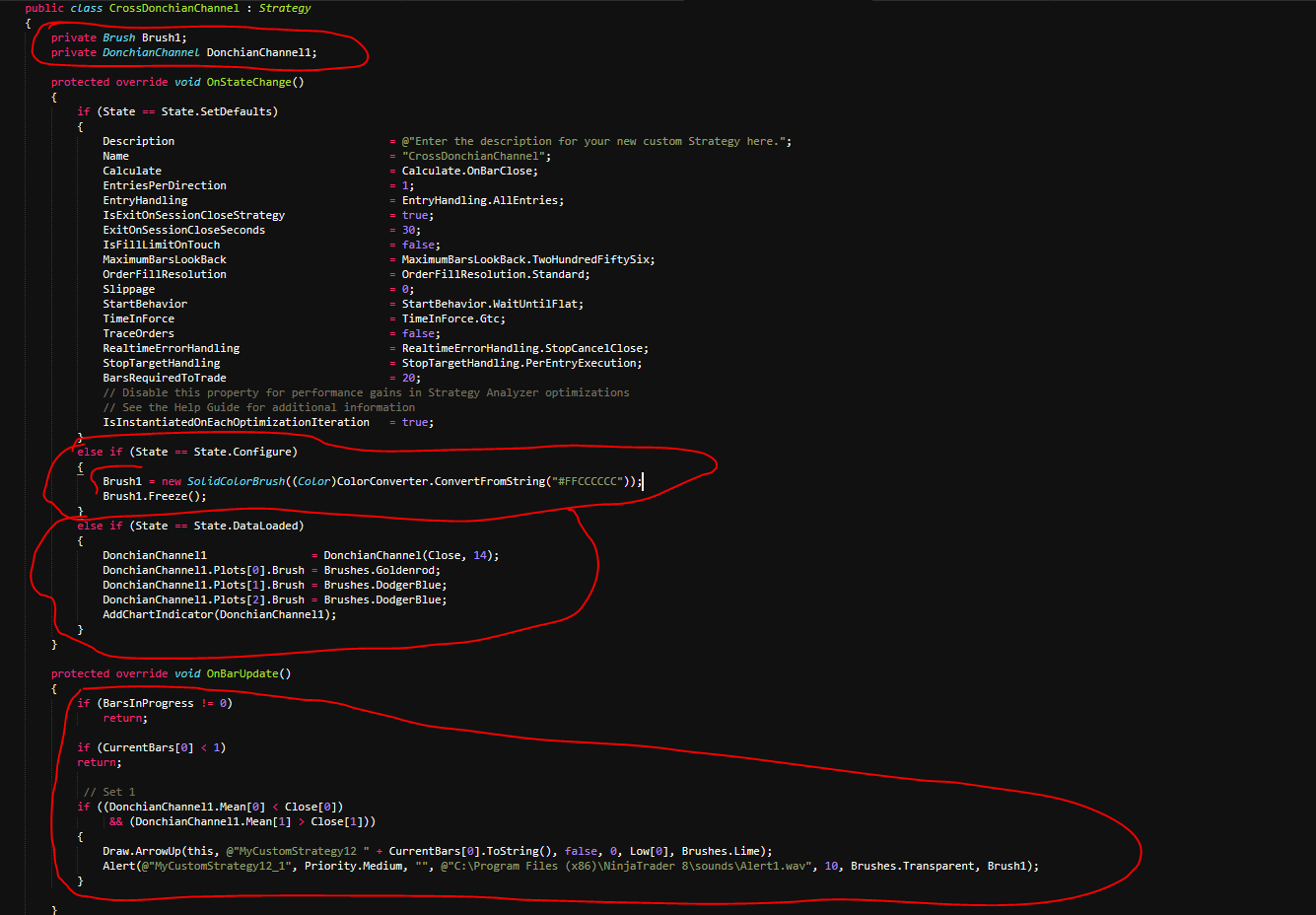Click the '// Set 1' comment
The height and width of the screenshot is (915, 1316).
[109, 792]
